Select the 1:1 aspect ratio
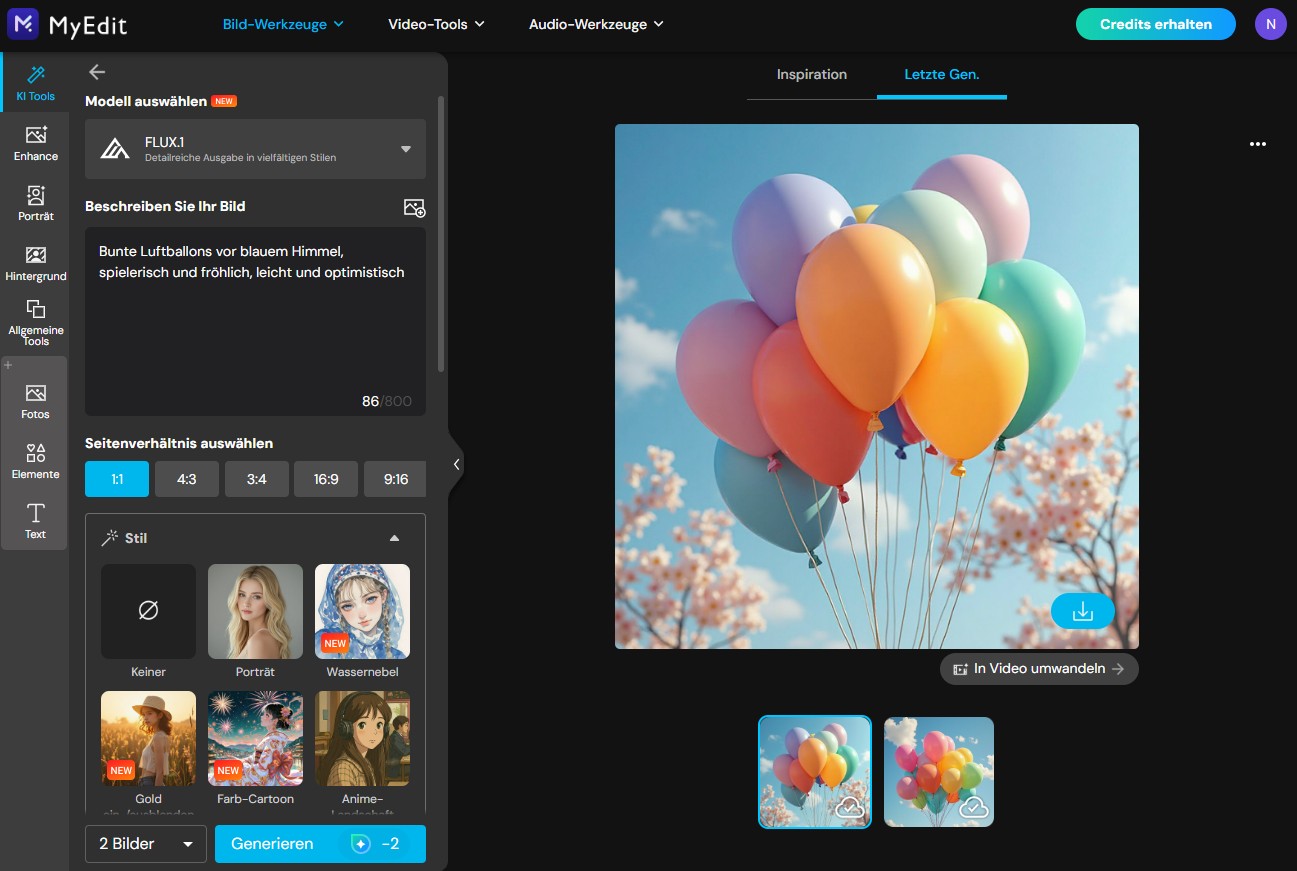This screenshot has width=1297, height=871. click(117, 479)
